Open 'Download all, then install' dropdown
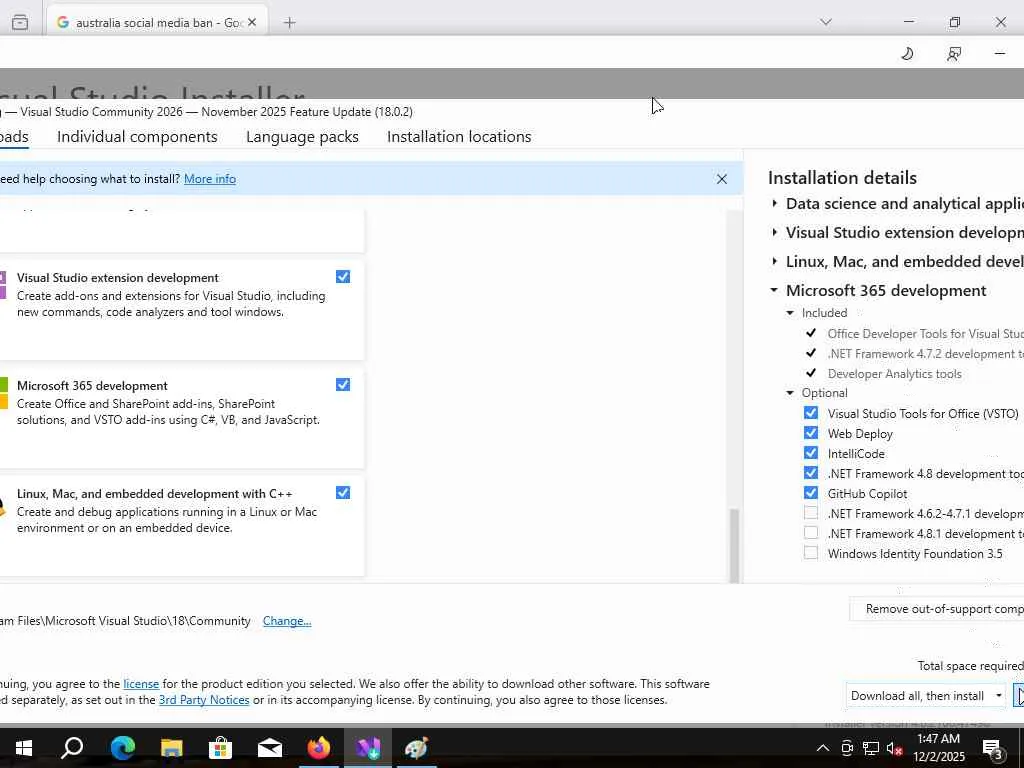This screenshot has height=768, width=1024. 926,696
